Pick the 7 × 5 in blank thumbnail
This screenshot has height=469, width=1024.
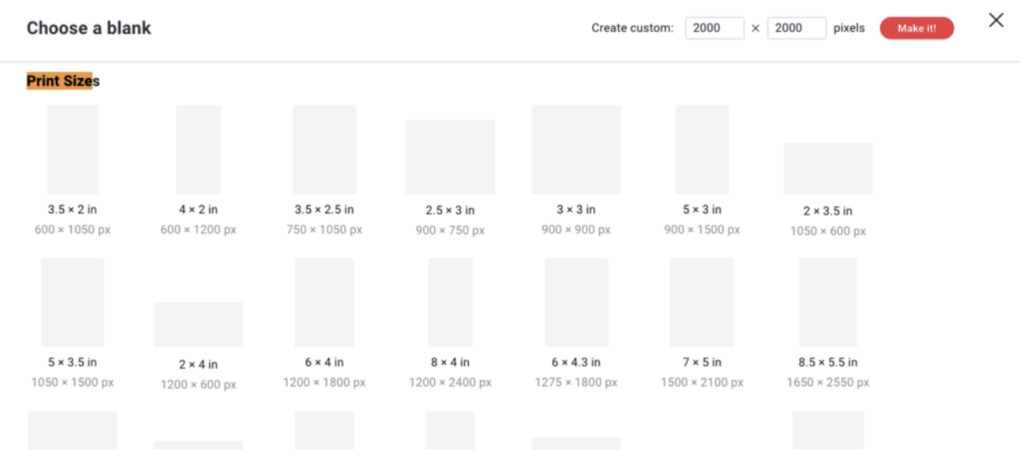(702, 302)
